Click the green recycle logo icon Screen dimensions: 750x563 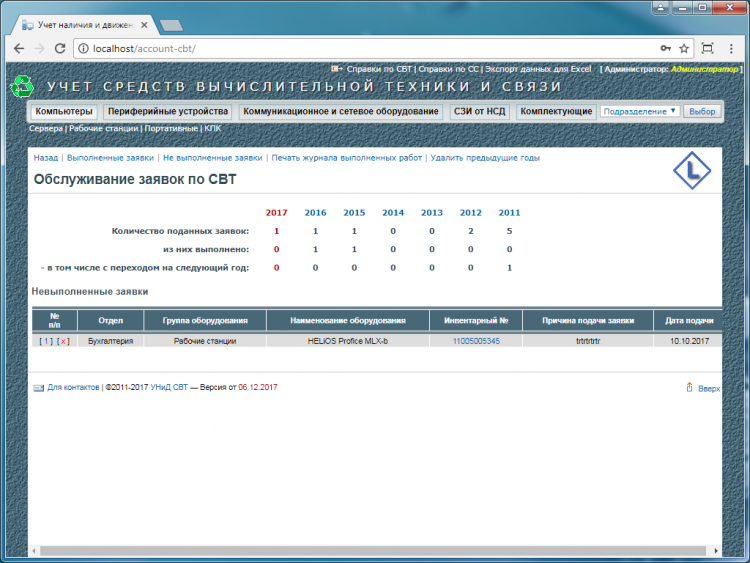tap(22, 87)
